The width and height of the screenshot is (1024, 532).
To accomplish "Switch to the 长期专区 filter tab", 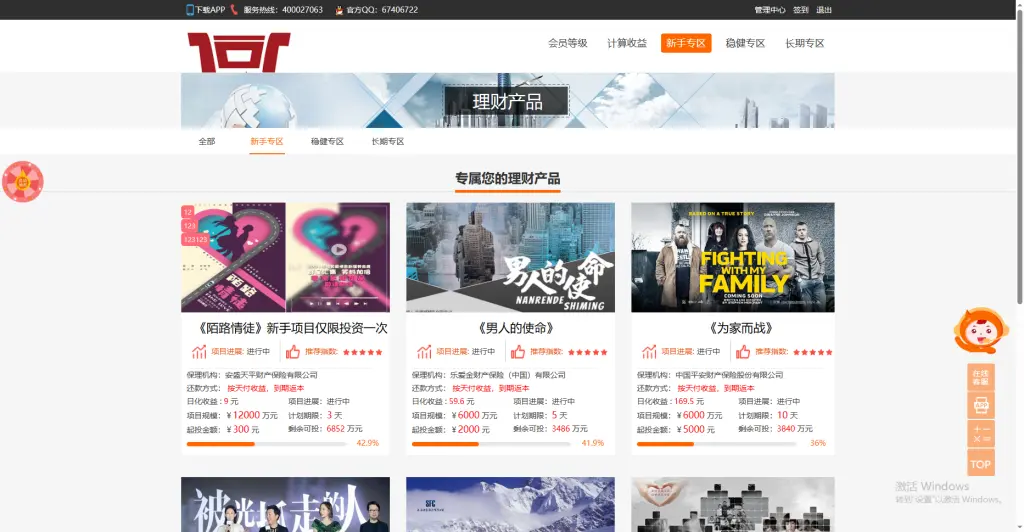I will coord(388,142).
